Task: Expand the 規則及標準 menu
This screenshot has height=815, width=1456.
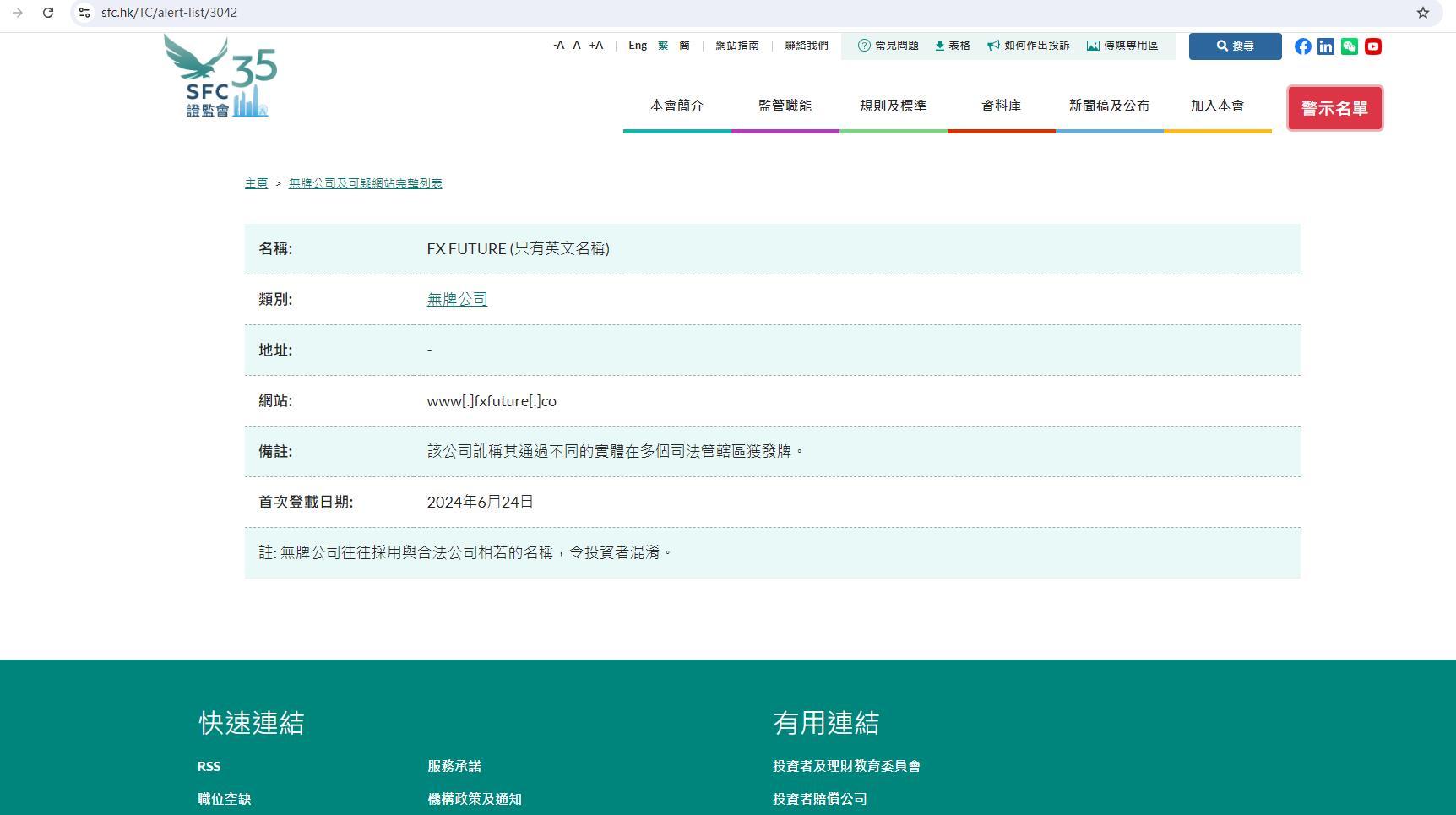Action: coord(893,106)
